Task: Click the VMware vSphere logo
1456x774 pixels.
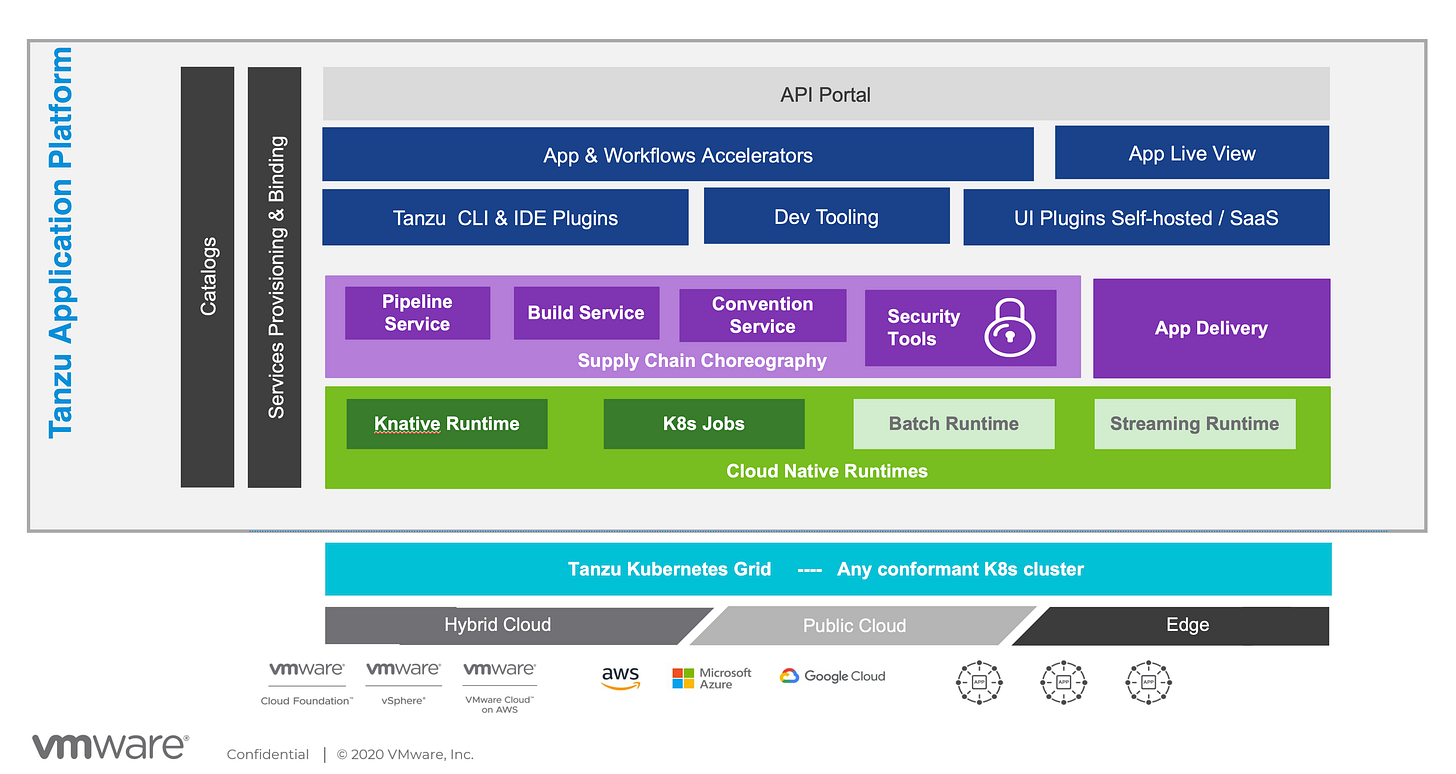Action: [x=403, y=684]
